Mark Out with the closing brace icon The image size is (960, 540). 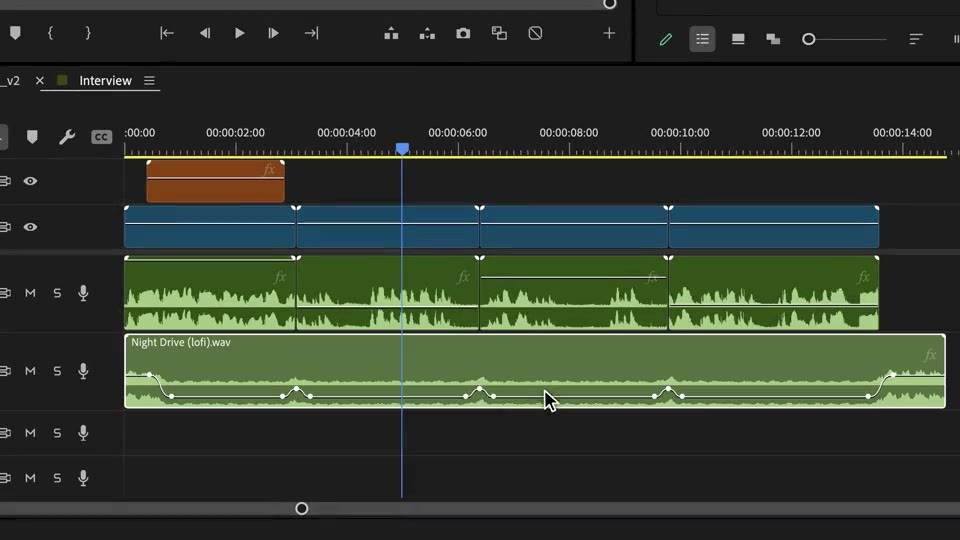tap(88, 33)
